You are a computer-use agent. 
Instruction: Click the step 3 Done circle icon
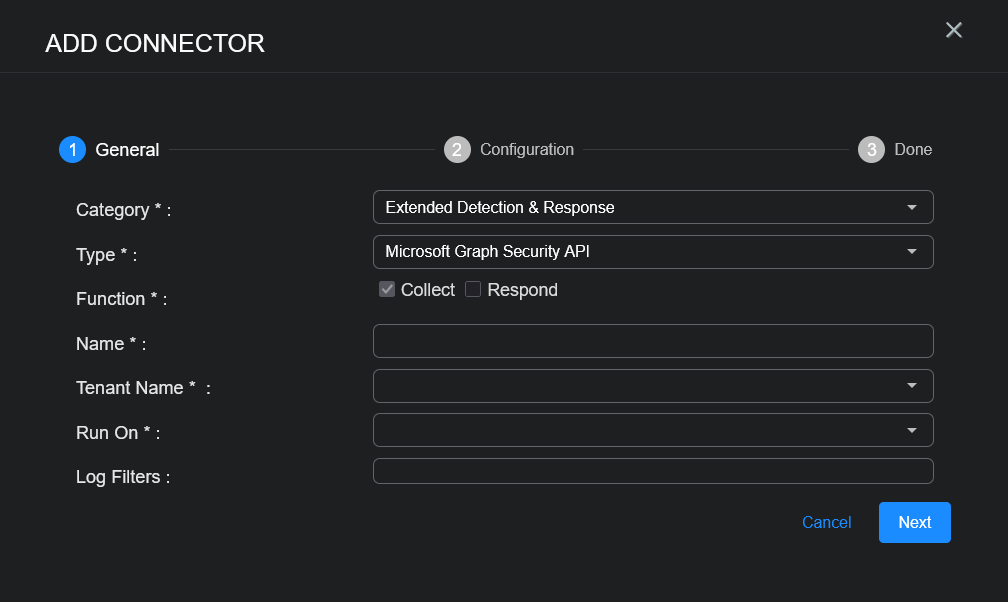click(871, 150)
